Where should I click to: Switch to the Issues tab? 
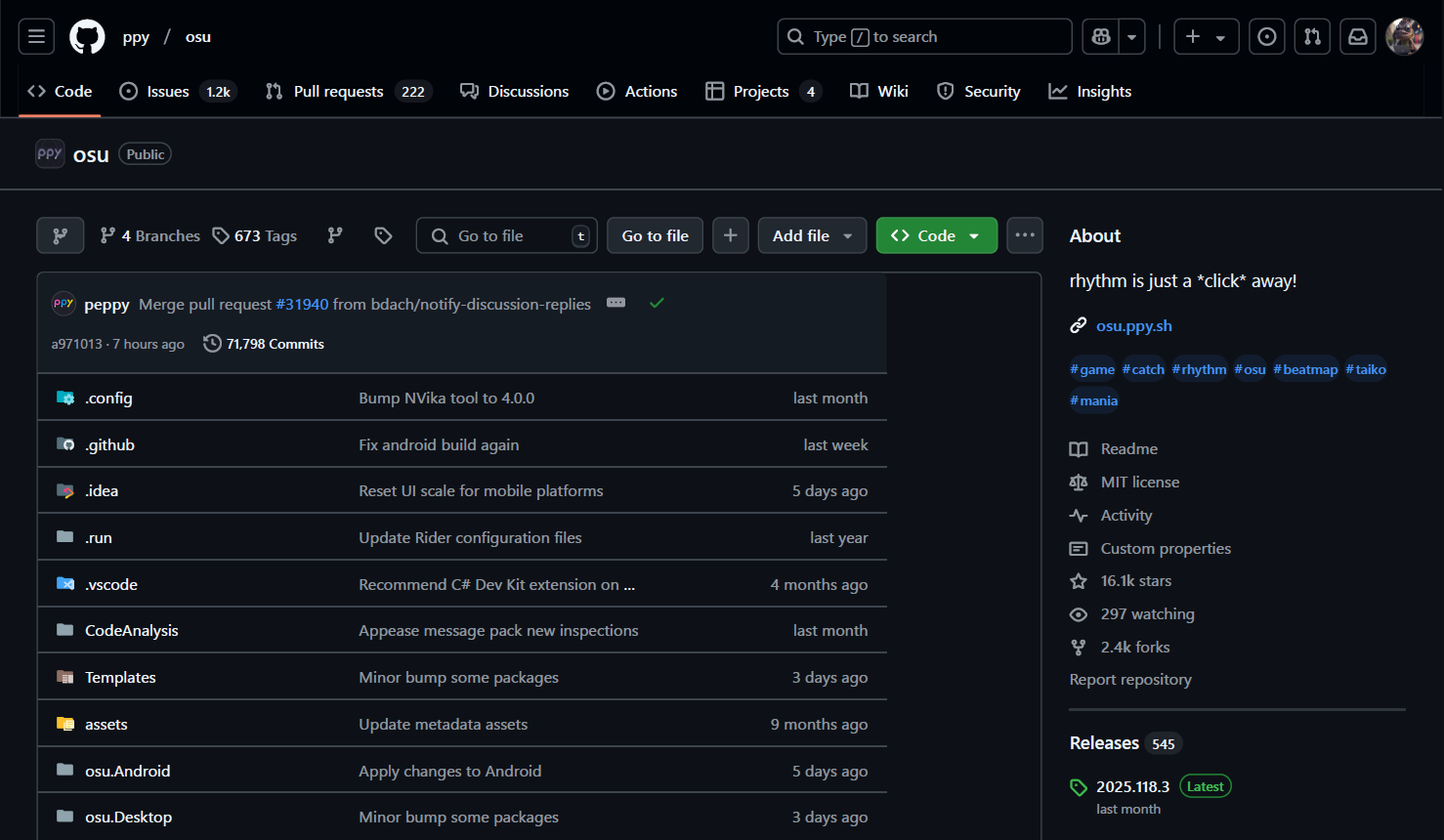tap(178, 91)
